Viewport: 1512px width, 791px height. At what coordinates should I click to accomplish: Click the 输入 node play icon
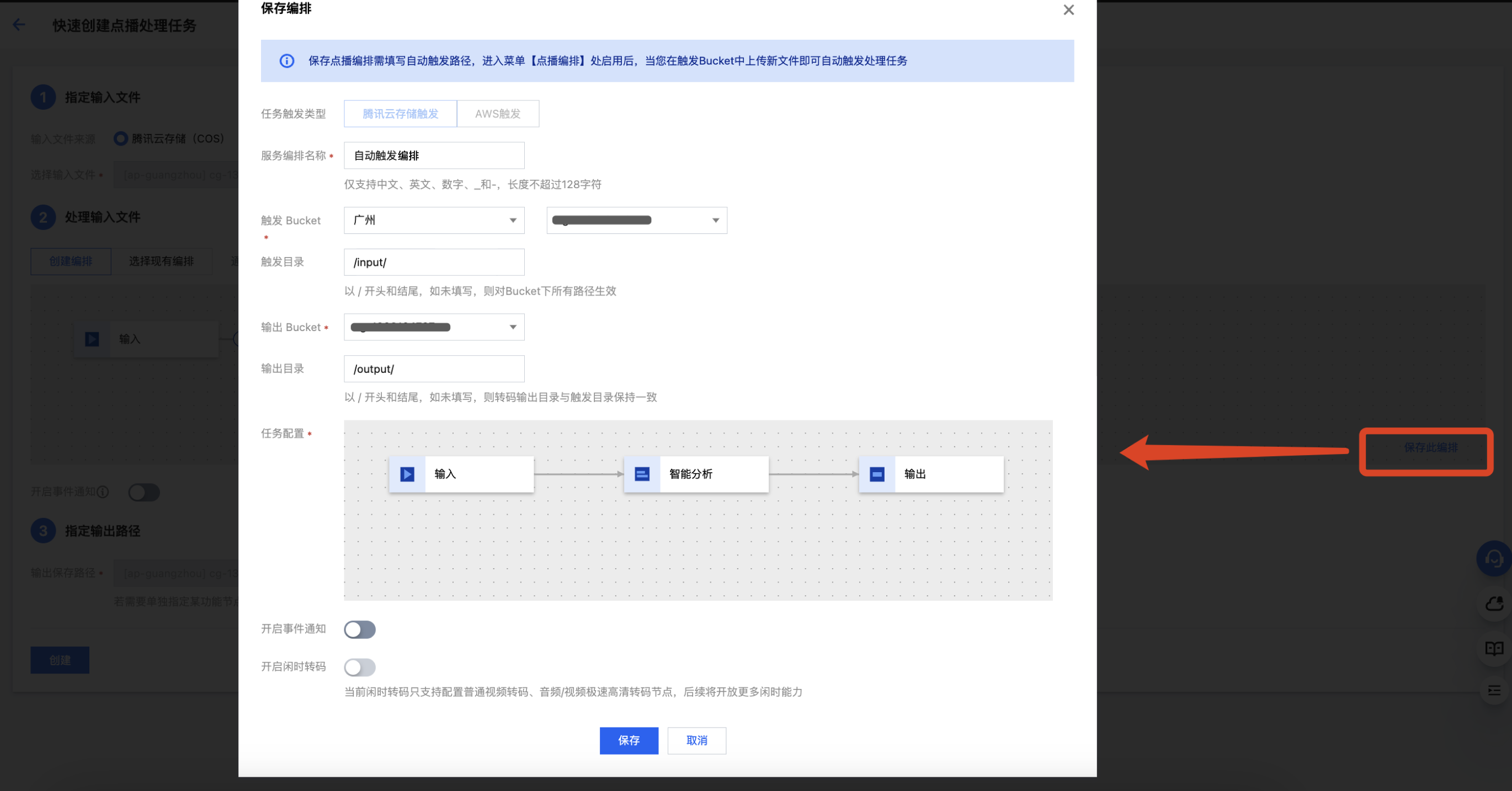click(x=407, y=474)
